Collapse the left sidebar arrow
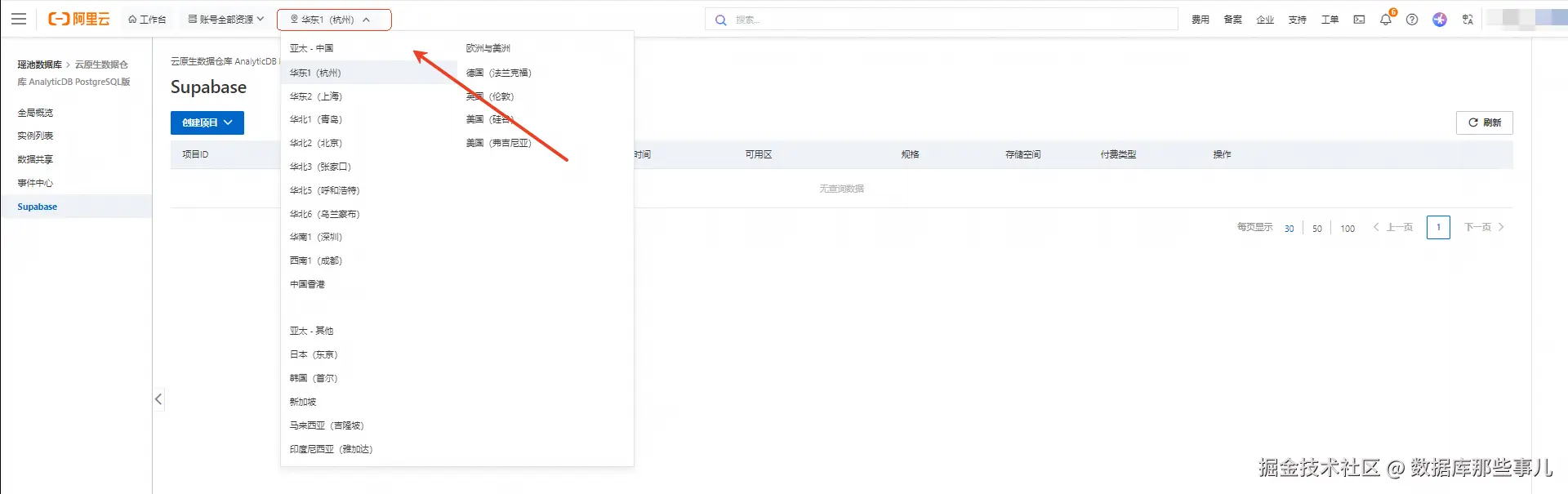Screen dimensions: 1568x494 point(158,399)
